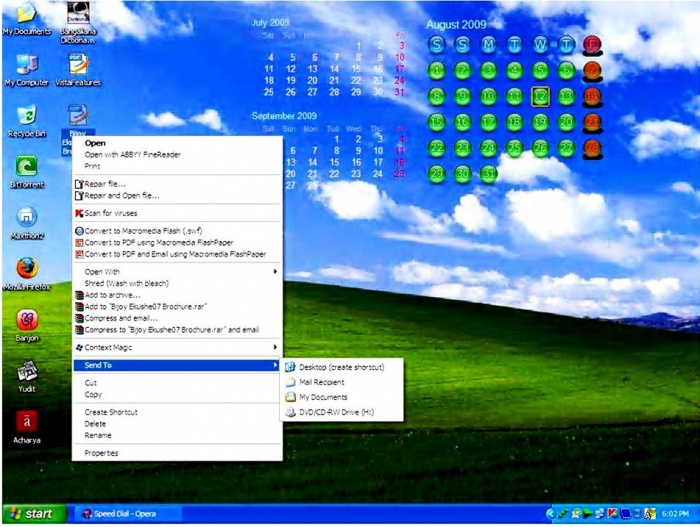Click the September 2009 calendar heading
Viewport: 700px width, 527px height.
click(284, 116)
